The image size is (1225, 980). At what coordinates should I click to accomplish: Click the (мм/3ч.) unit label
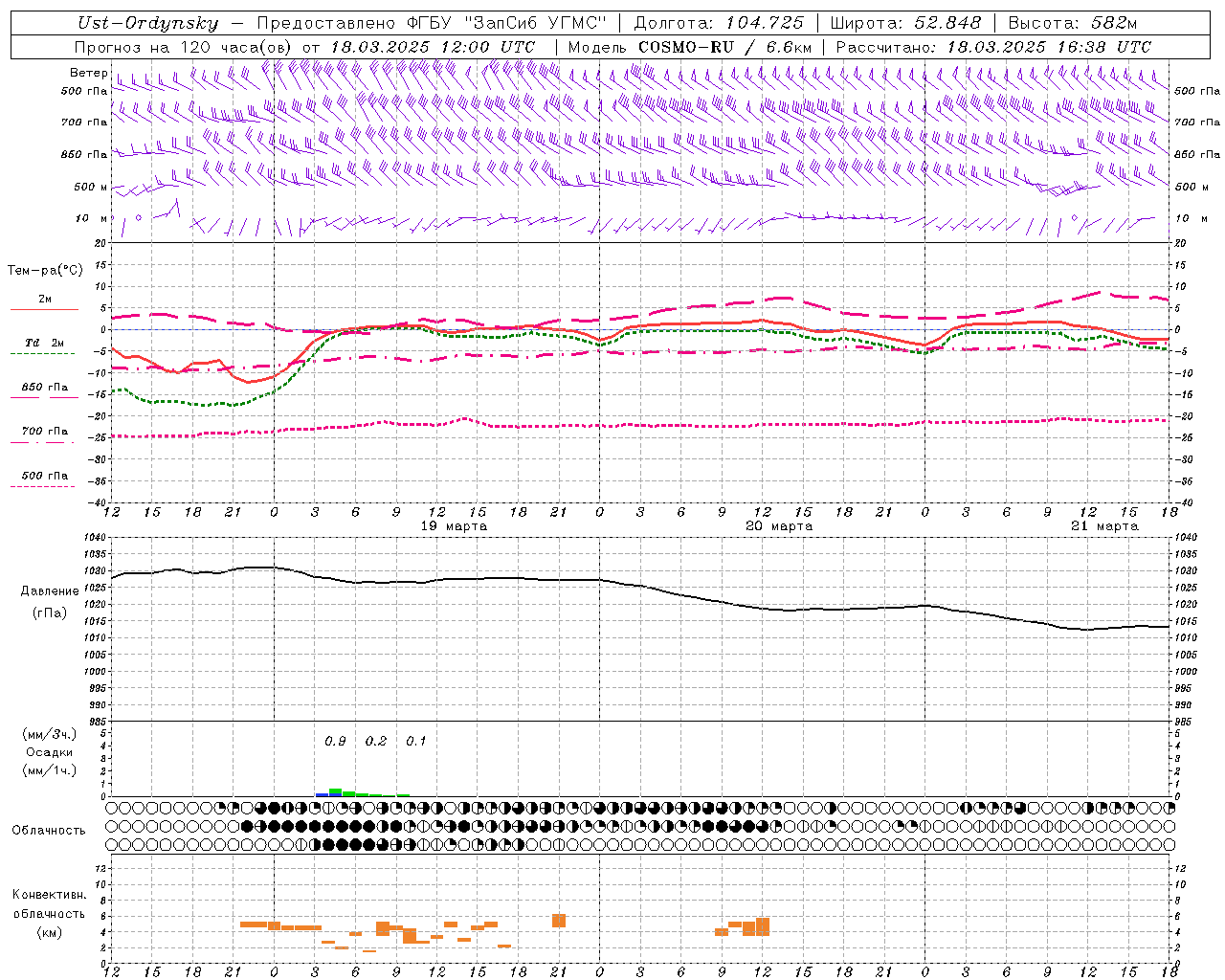point(49,734)
